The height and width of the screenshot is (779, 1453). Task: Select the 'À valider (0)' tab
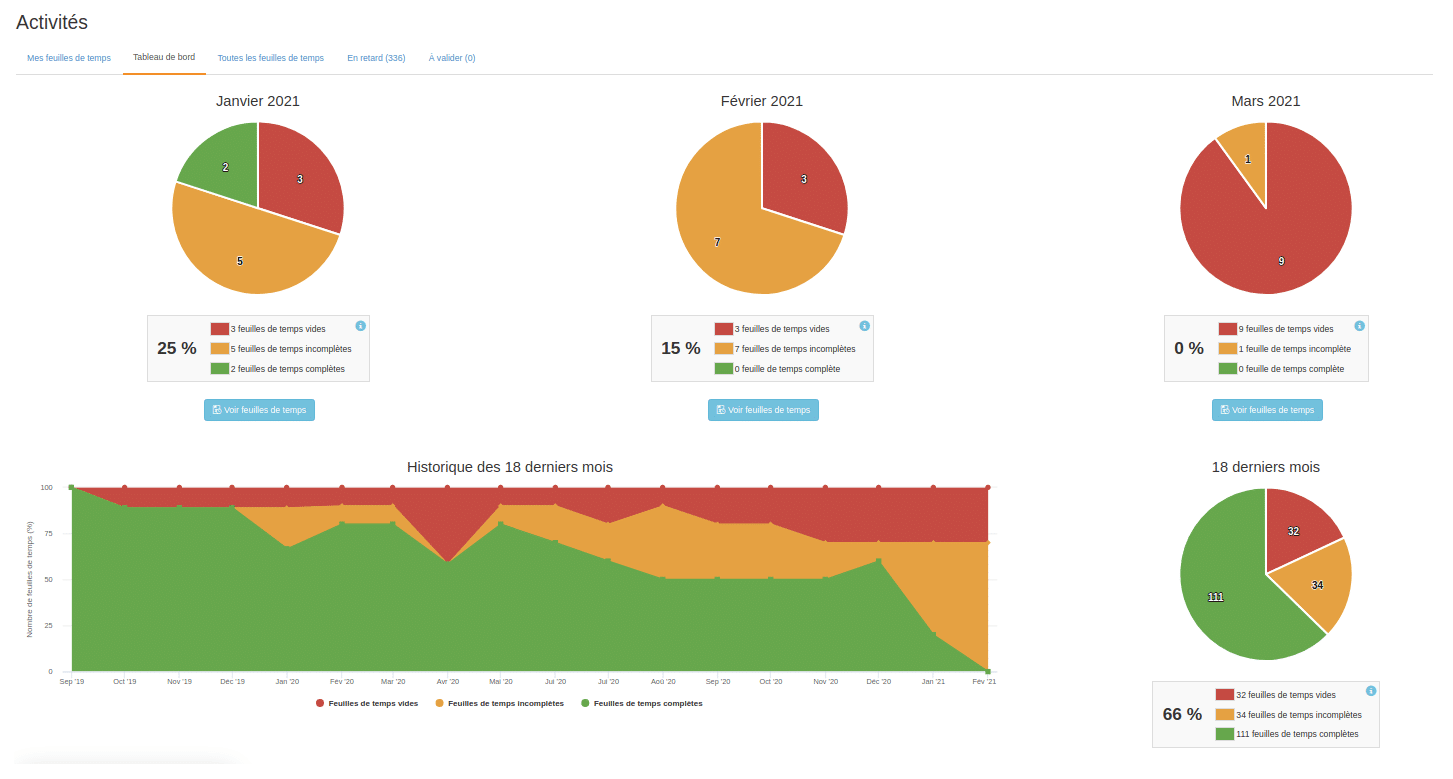coord(452,58)
